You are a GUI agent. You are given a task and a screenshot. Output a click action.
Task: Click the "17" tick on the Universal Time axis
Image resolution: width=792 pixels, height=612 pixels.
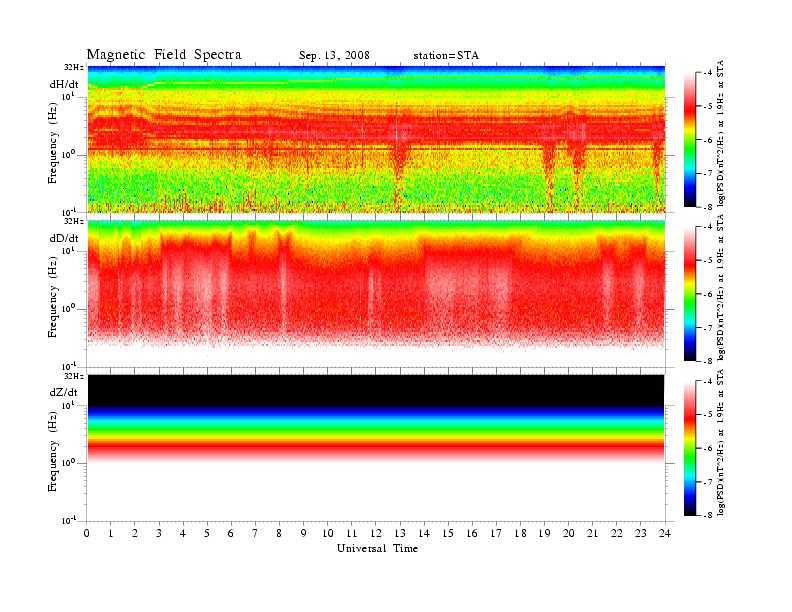click(496, 533)
